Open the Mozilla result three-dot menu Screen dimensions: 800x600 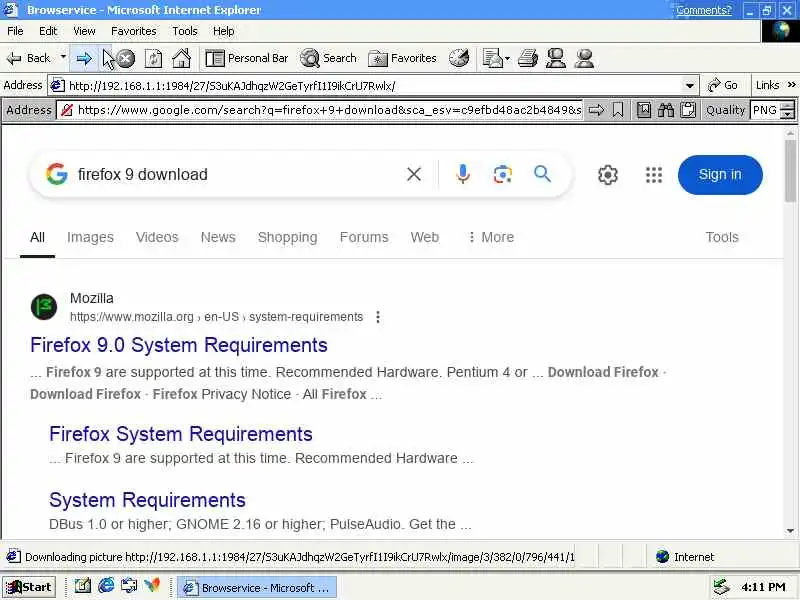(x=378, y=317)
